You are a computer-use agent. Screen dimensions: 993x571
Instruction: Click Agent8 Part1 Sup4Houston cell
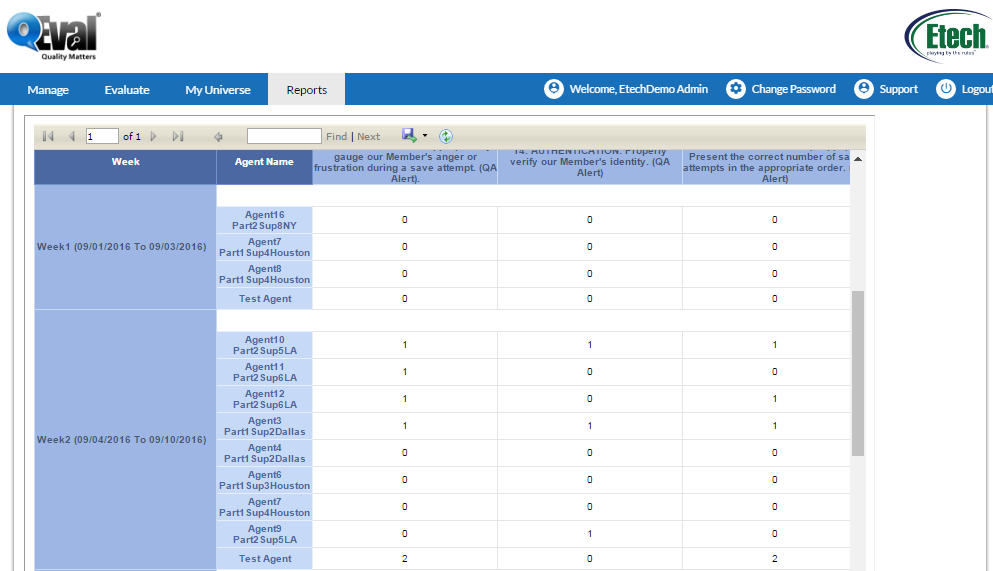click(x=264, y=274)
